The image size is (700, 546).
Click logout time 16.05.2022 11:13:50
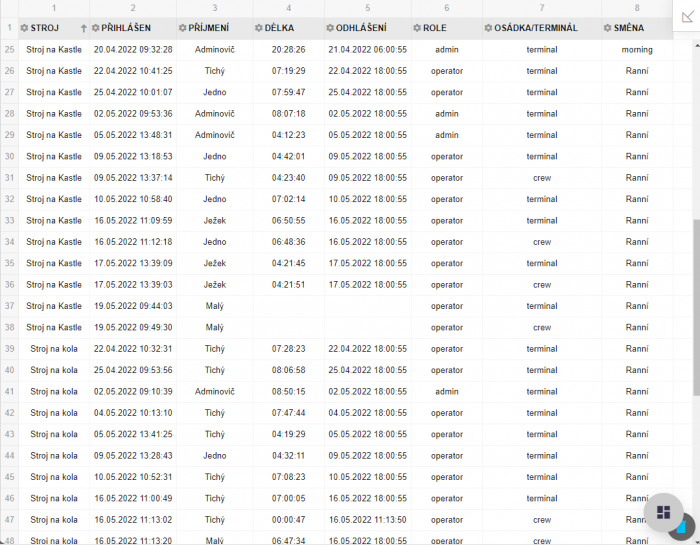click(x=367, y=520)
